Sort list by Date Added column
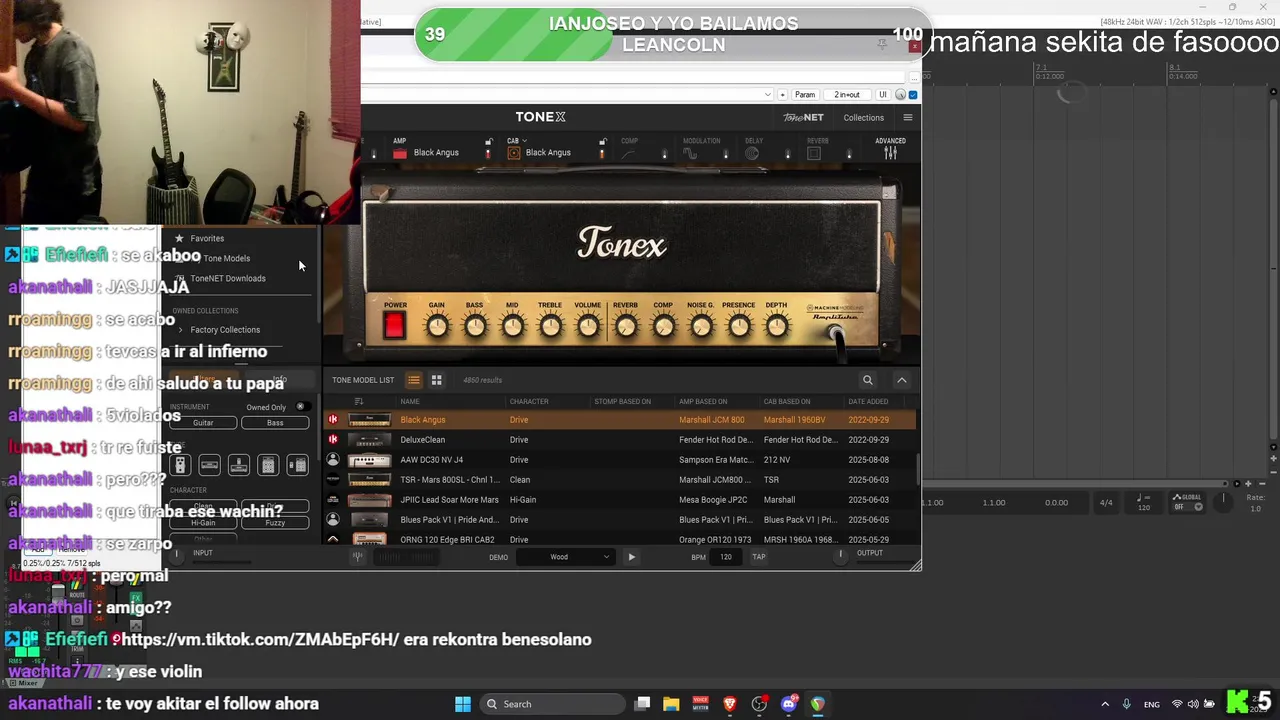The image size is (1280, 720). (869, 401)
